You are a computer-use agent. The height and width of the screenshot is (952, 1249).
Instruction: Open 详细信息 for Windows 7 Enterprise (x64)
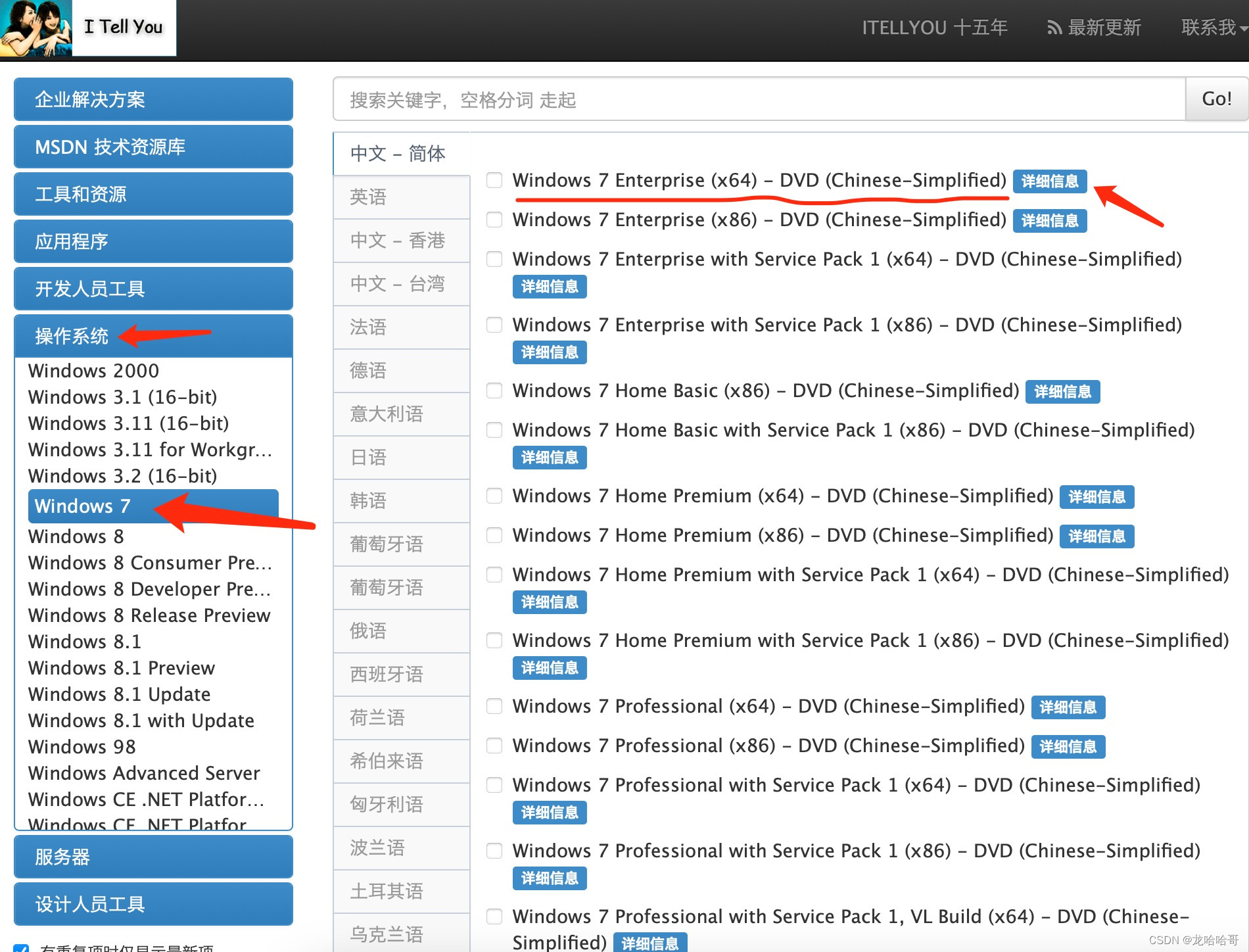click(x=1050, y=181)
